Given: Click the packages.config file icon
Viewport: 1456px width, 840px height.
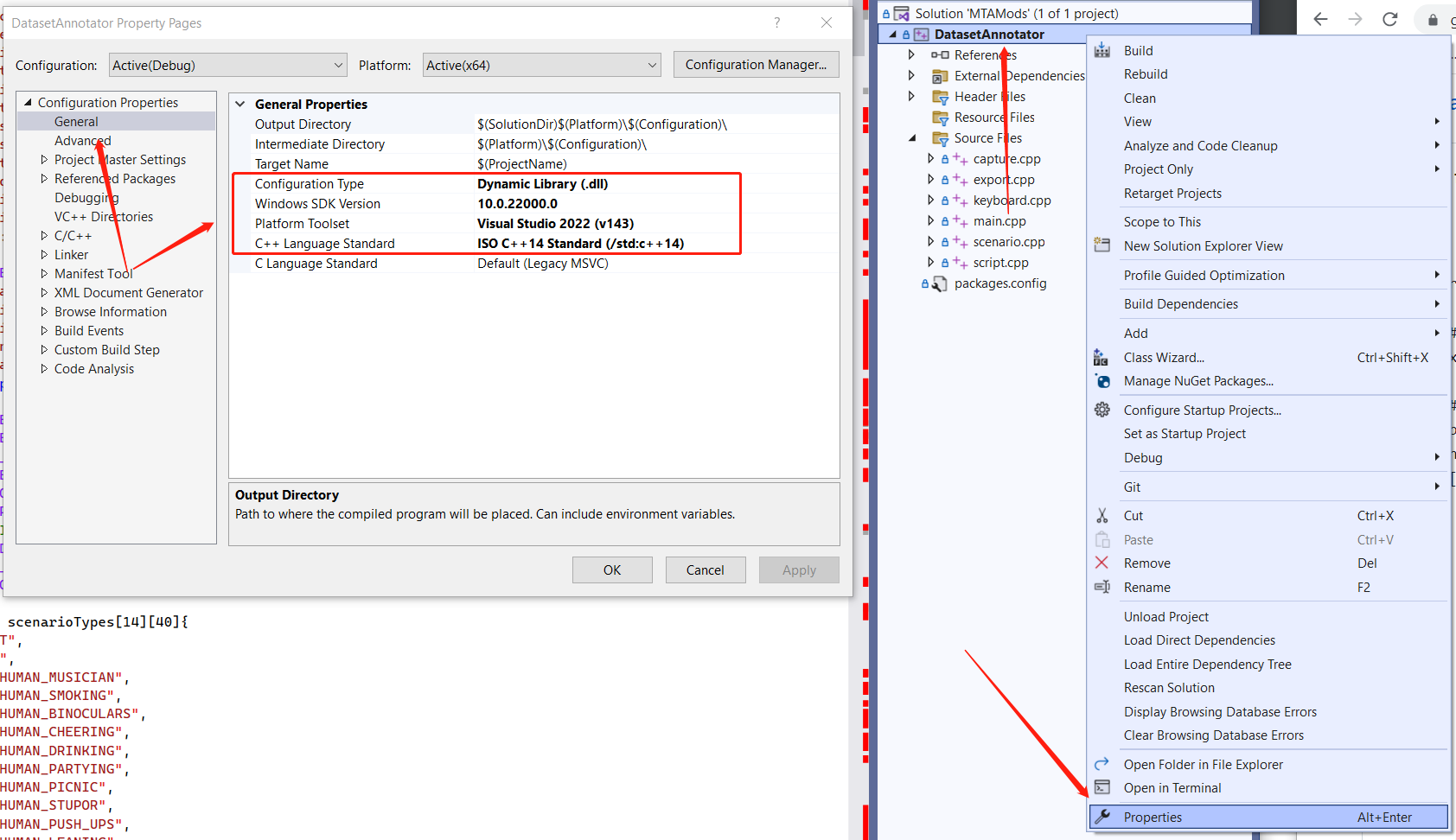Looking at the screenshot, I should (x=939, y=283).
